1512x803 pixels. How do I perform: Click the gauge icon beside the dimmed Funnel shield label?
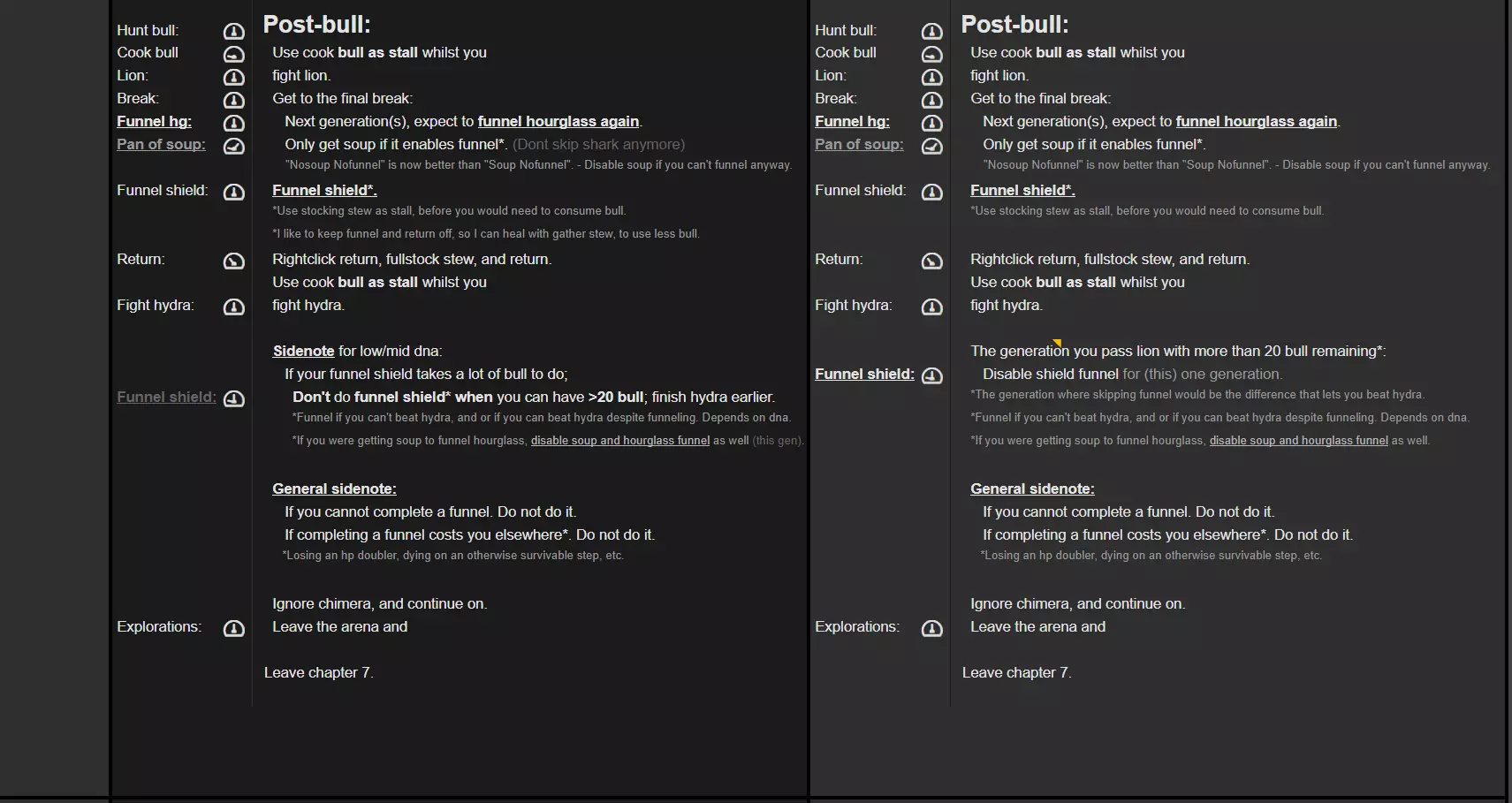tap(233, 399)
